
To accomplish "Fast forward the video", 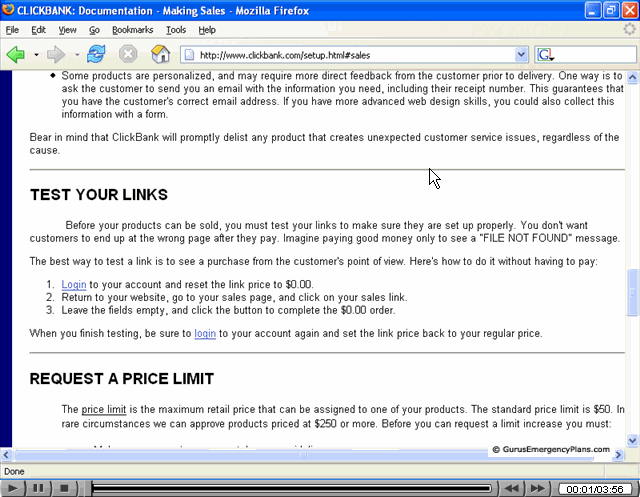I will (537, 488).
